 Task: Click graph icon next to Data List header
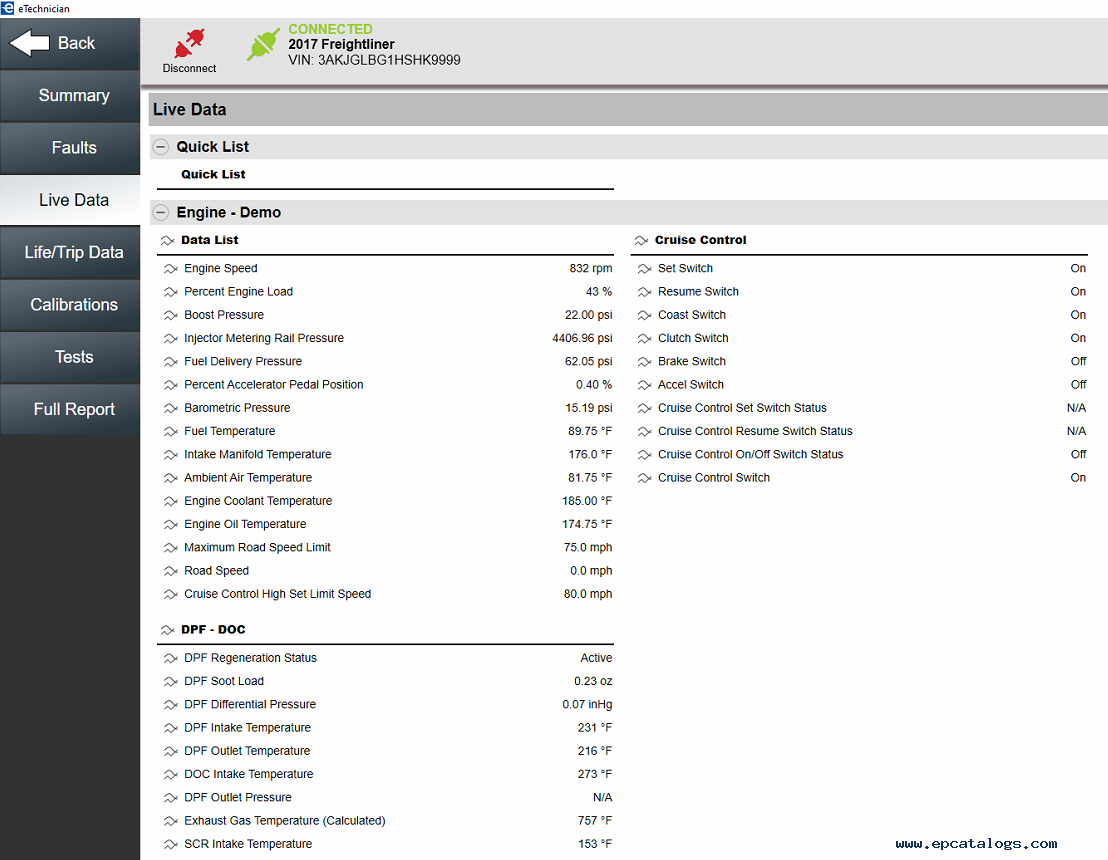[x=167, y=240]
